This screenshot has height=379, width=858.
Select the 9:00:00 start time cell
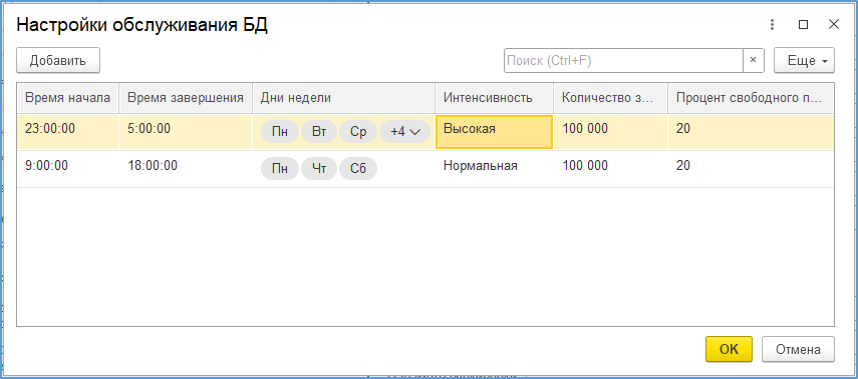tap(68, 169)
